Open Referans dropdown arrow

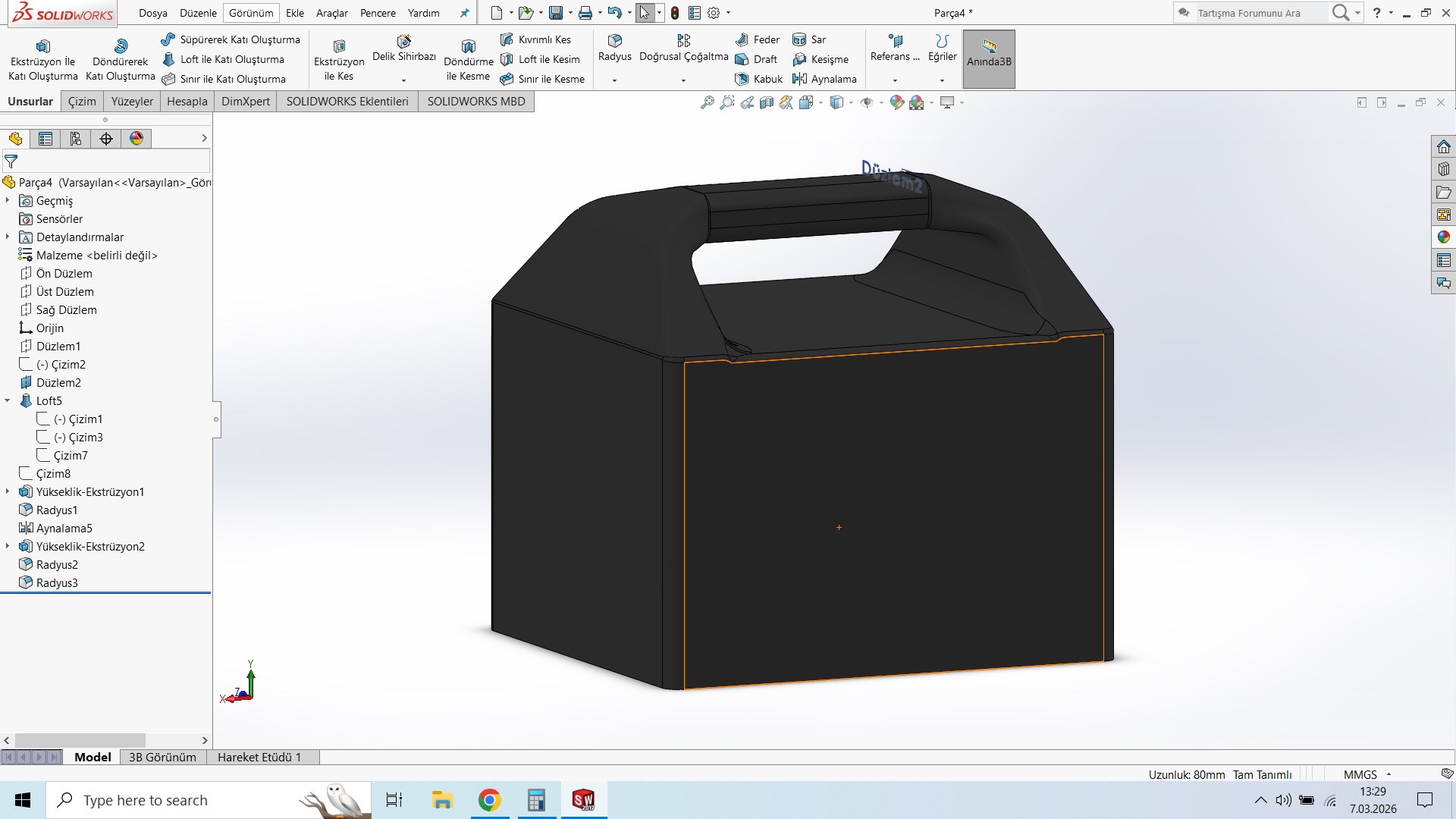895,80
